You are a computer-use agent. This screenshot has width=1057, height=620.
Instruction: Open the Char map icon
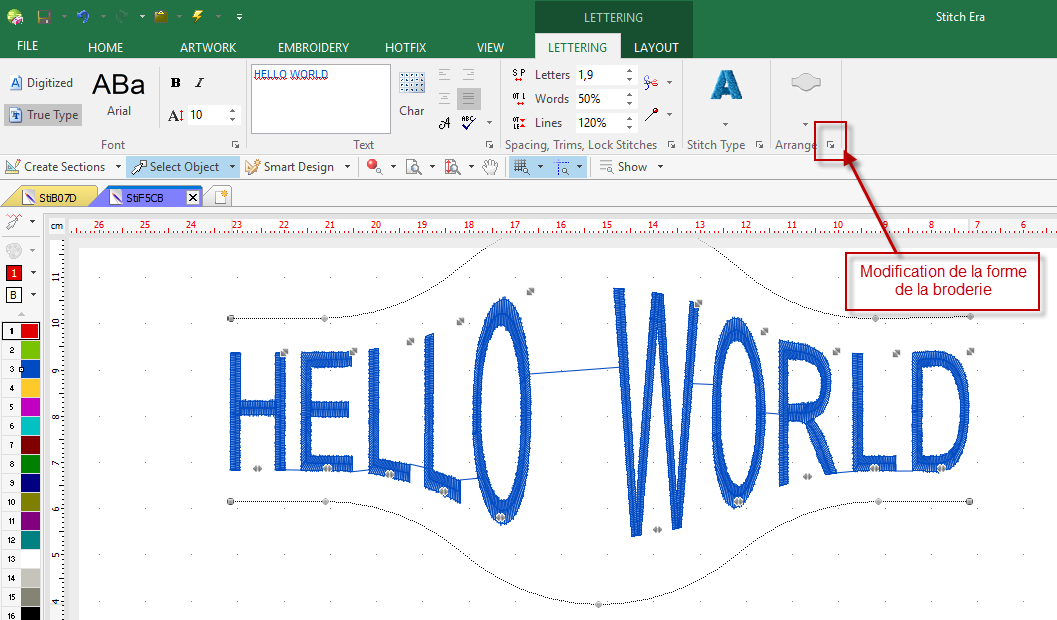(x=411, y=83)
